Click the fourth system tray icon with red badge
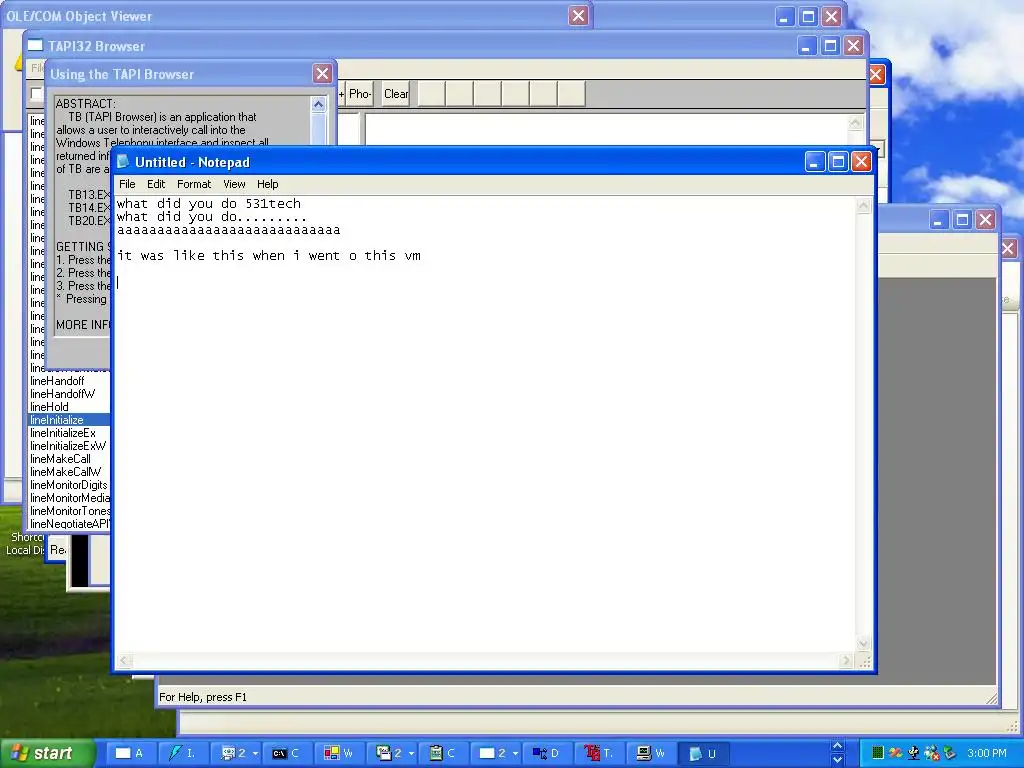 click(x=931, y=753)
